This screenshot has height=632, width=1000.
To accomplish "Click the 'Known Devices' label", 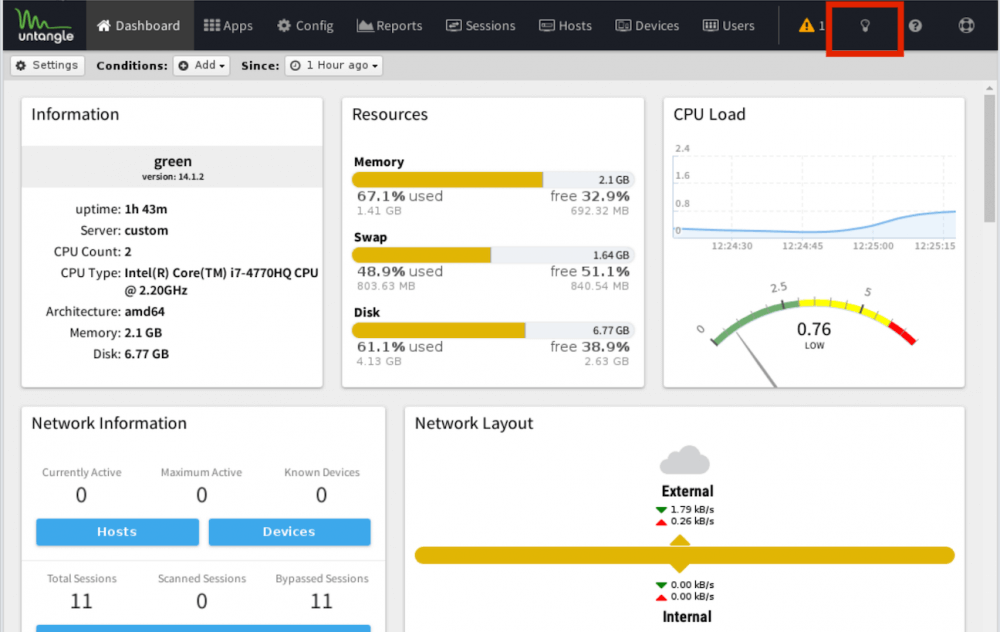I will coord(322,473).
